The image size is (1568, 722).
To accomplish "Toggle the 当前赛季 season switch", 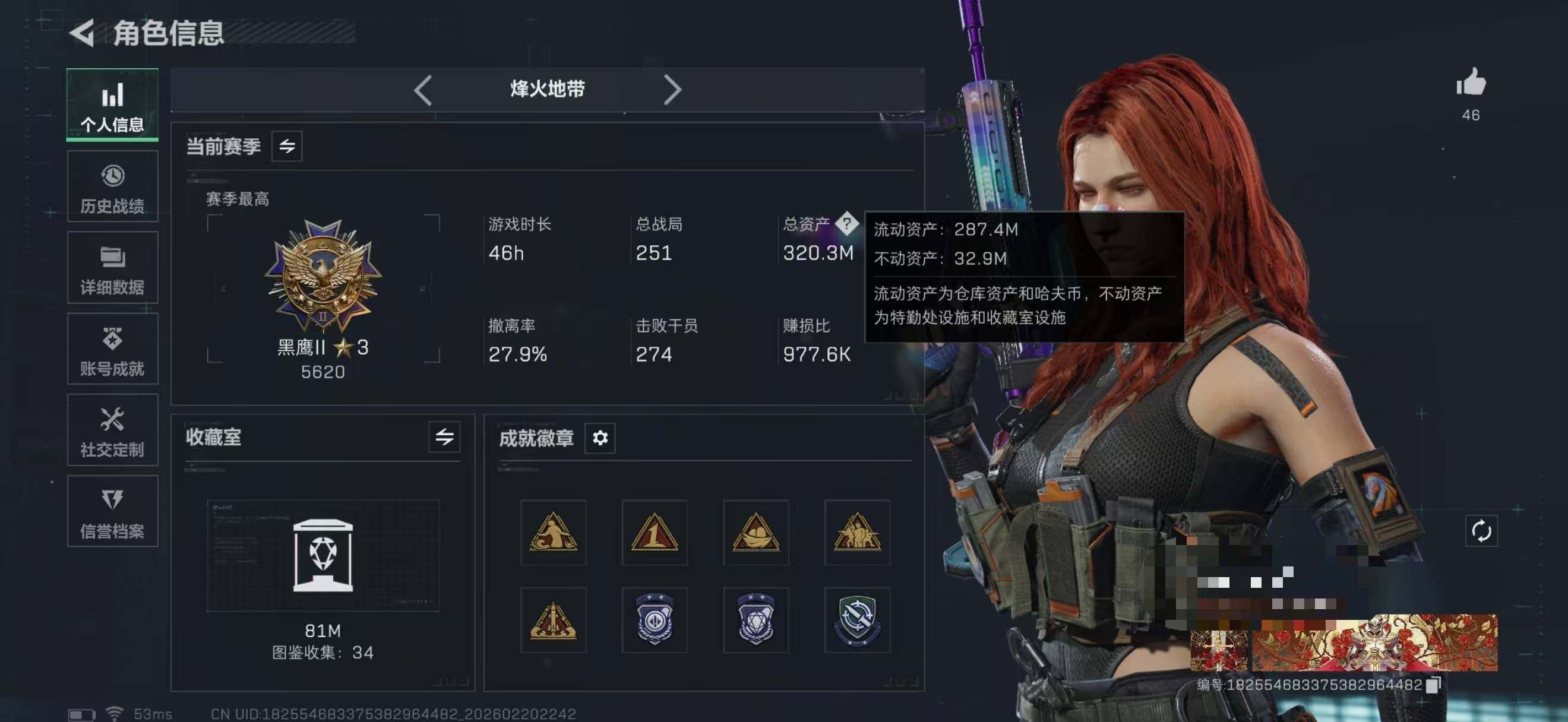I will tap(287, 146).
